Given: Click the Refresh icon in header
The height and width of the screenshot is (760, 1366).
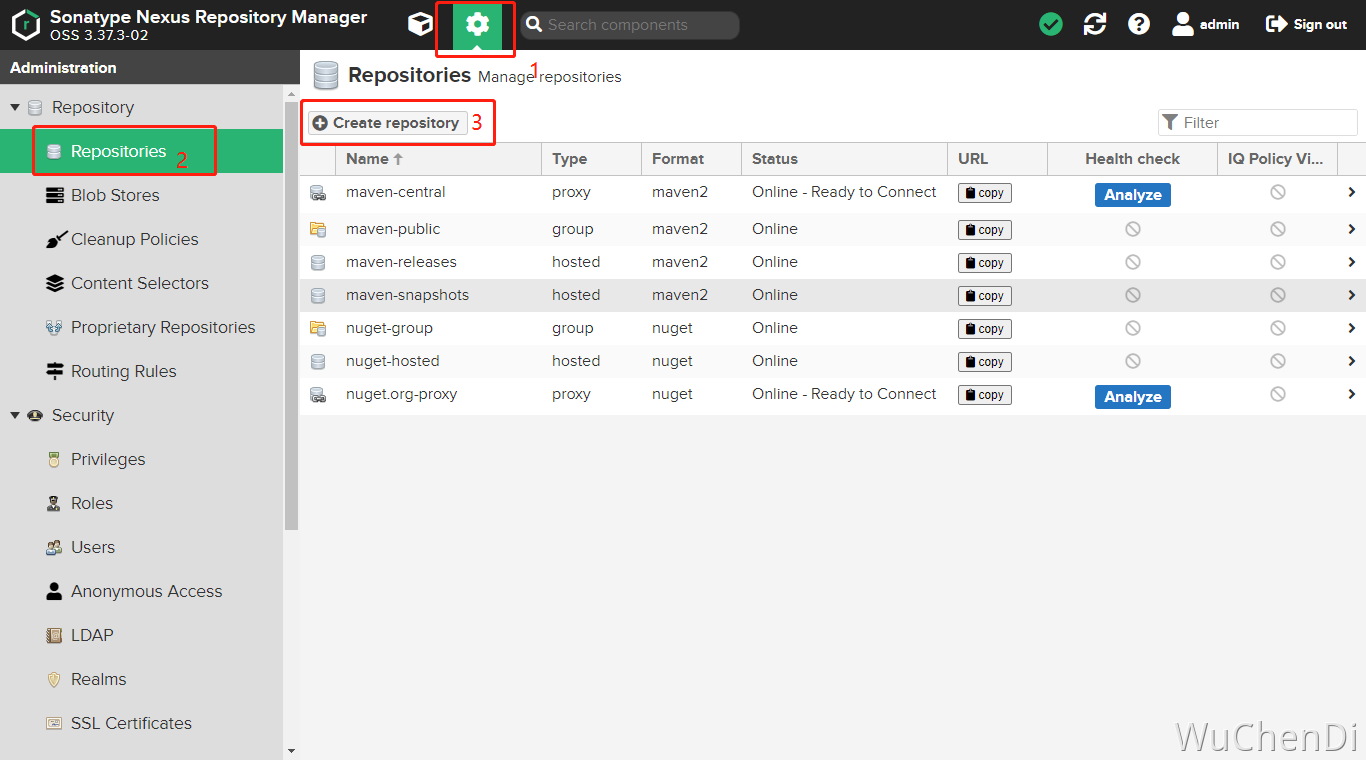Looking at the screenshot, I should coord(1095,24).
